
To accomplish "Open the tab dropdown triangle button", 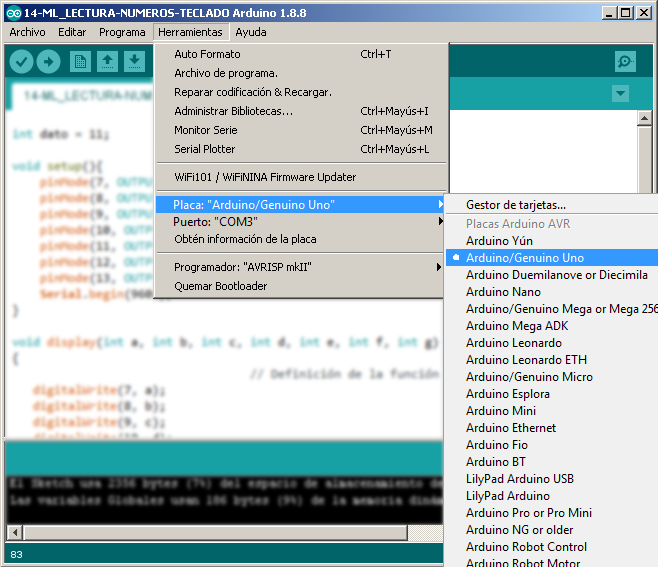I will (x=620, y=93).
